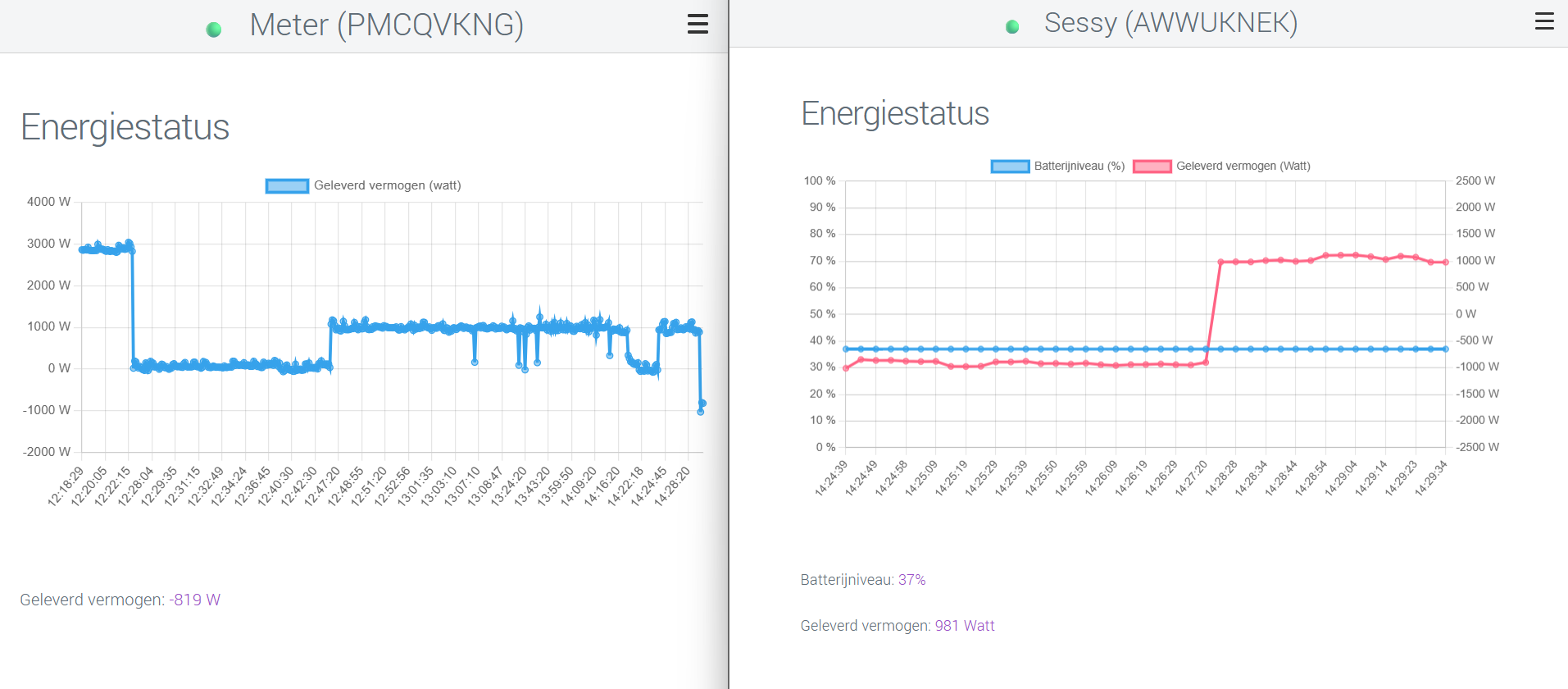Click the 981 Watt power value

[x=964, y=626]
